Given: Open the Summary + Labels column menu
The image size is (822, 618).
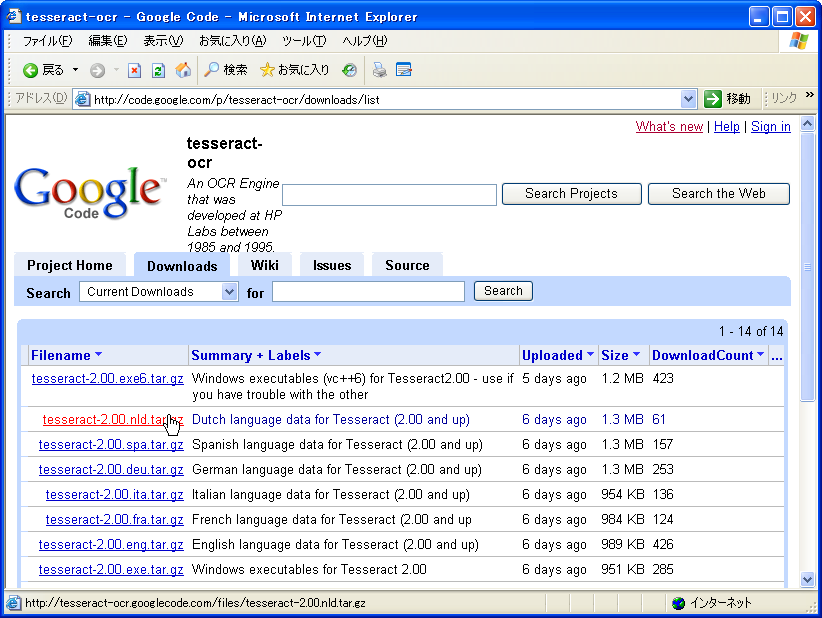Looking at the screenshot, I should (x=317, y=355).
